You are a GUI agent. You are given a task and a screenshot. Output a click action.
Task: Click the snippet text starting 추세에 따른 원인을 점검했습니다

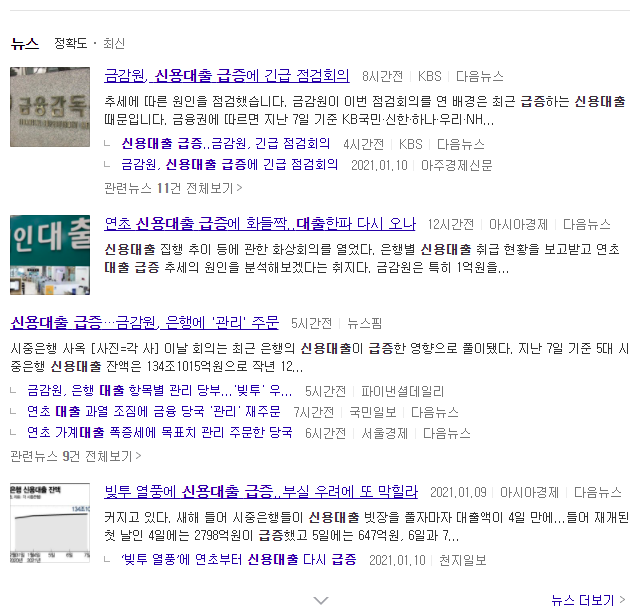365,111
